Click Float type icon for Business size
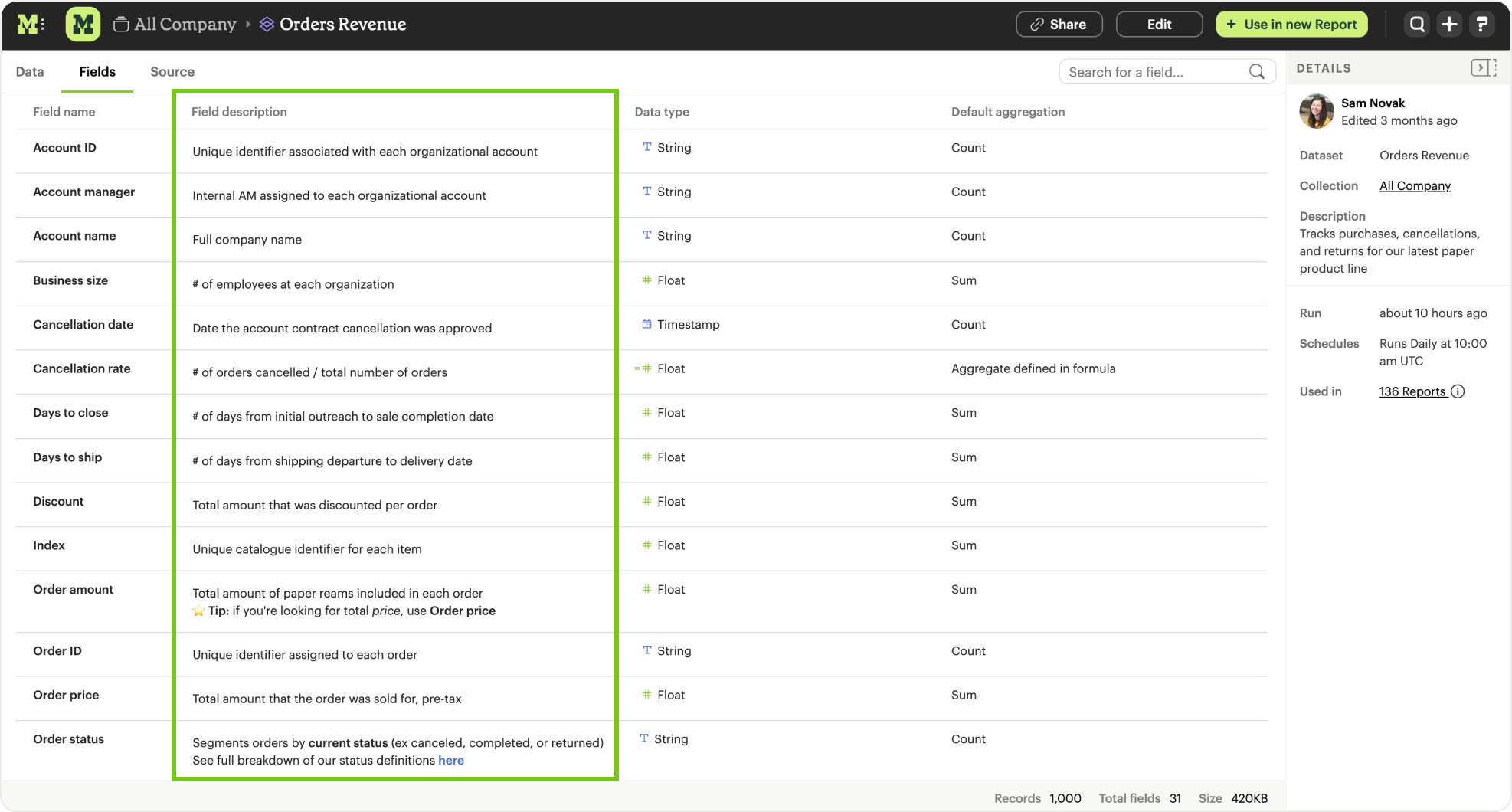Image resolution: width=1512 pixels, height=812 pixels. tap(647, 280)
